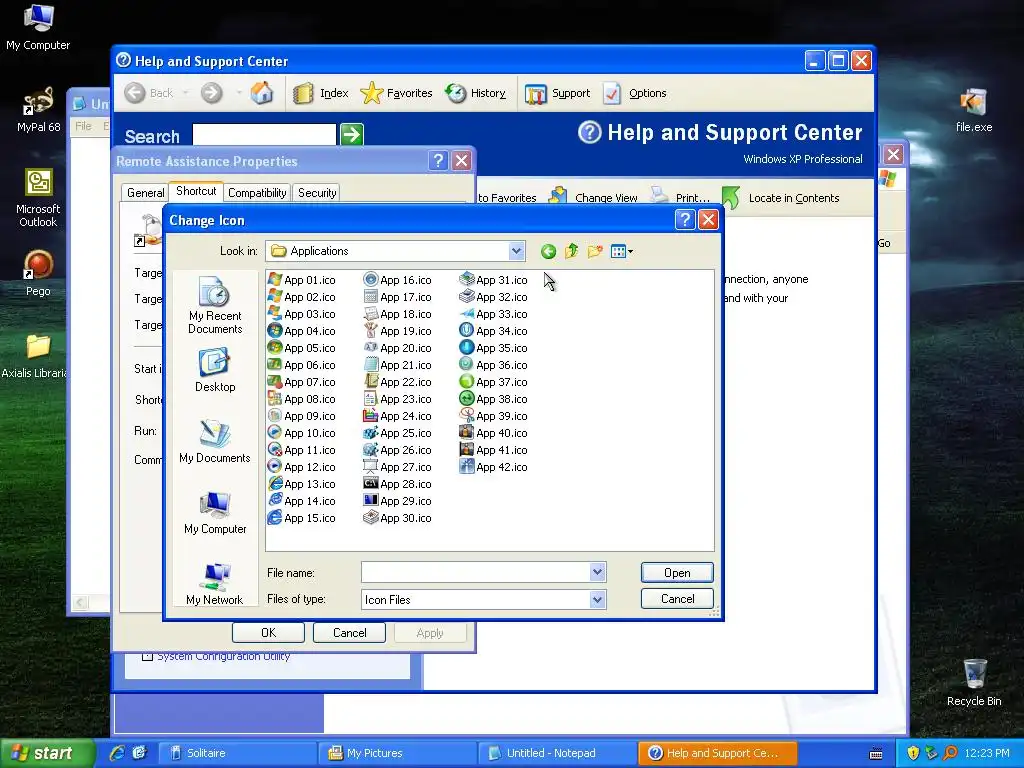Cancel the Change Icon dialog

(677, 599)
